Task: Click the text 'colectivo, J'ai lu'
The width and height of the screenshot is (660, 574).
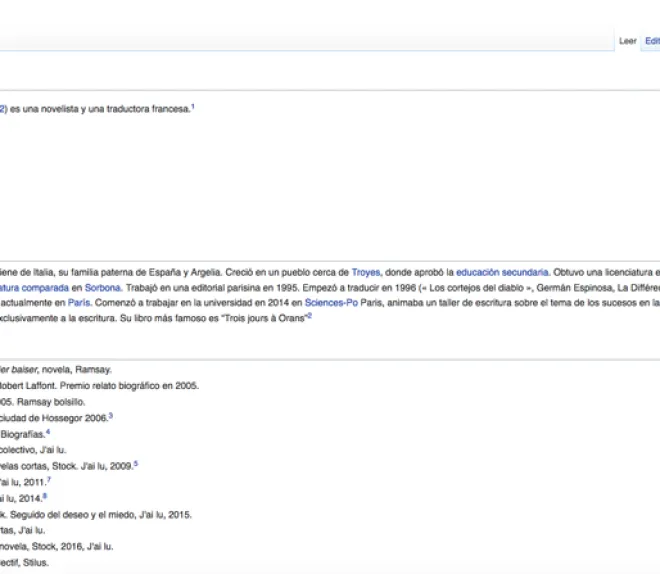Action: coord(33,450)
